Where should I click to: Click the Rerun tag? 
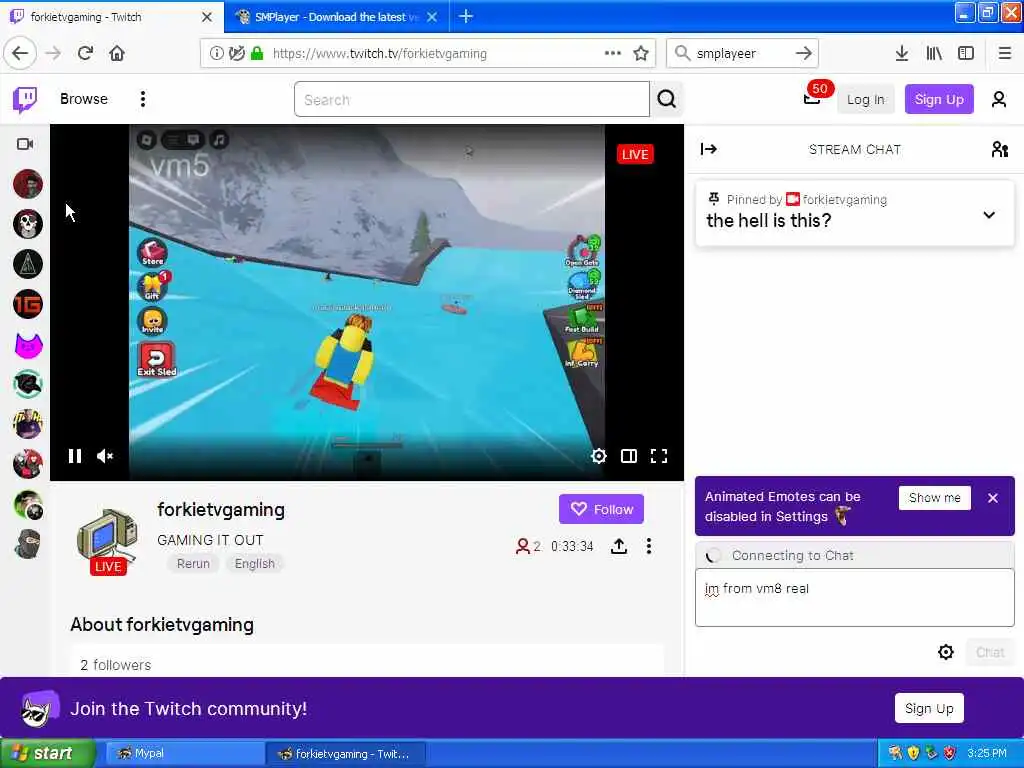coord(193,564)
